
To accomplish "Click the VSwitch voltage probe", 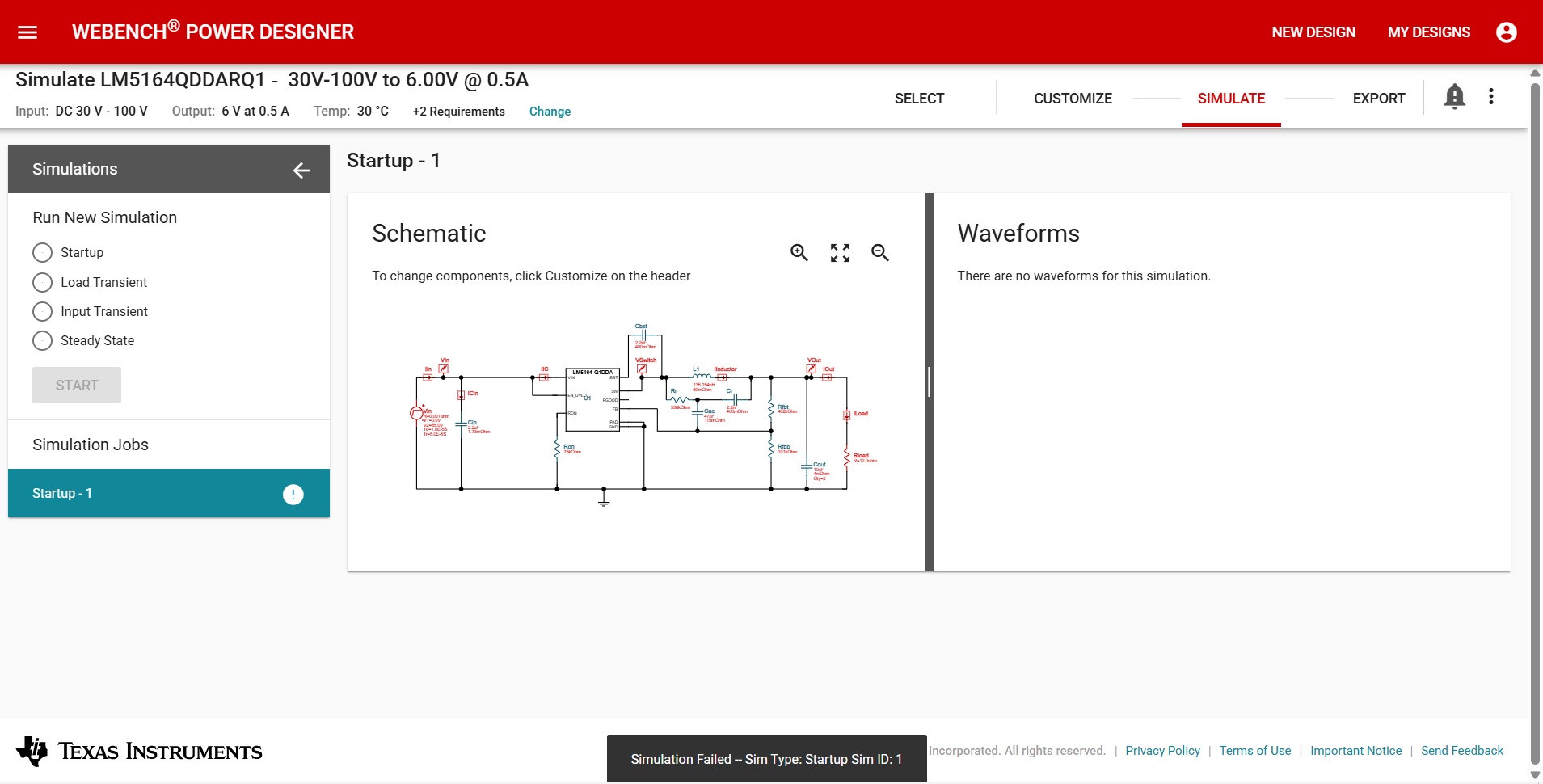I will pos(642,369).
